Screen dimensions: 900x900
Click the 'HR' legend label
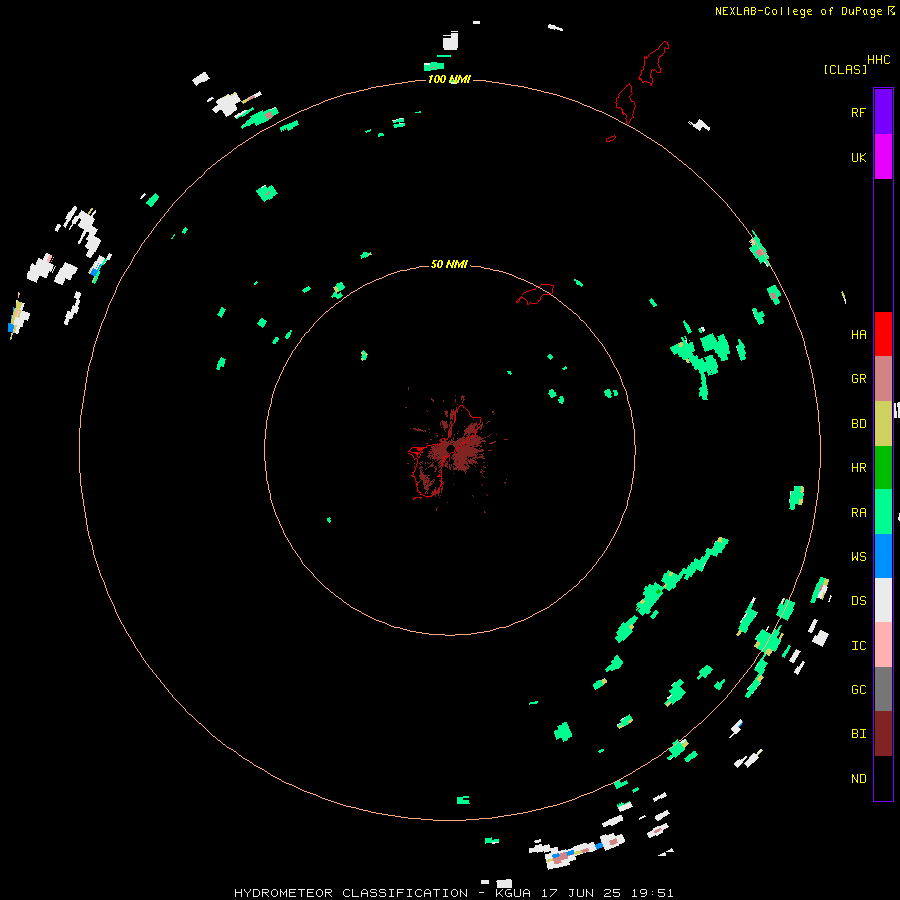pos(858,468)
